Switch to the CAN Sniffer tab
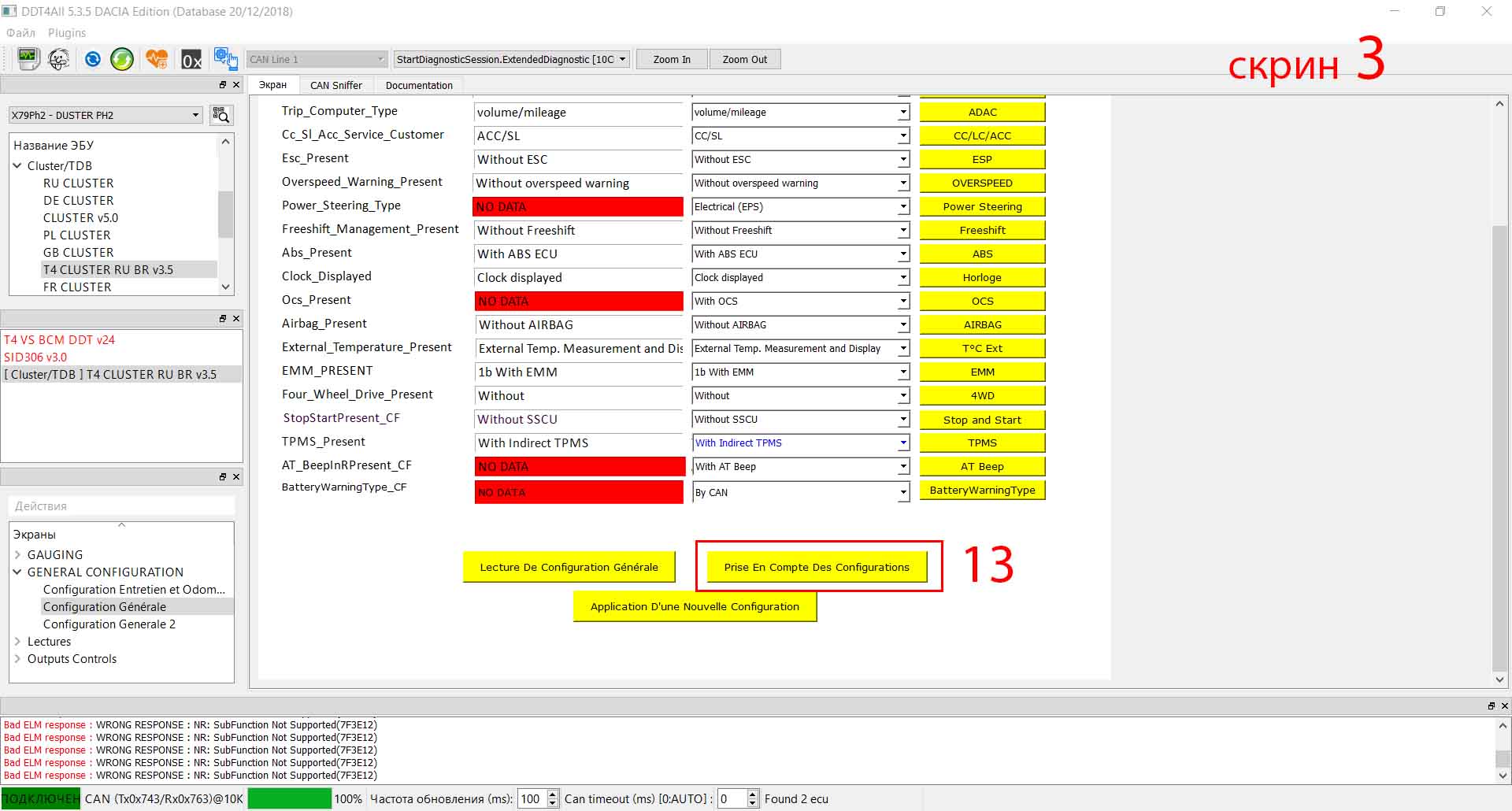Screen dimensions: 1512x811 (336, 85)
